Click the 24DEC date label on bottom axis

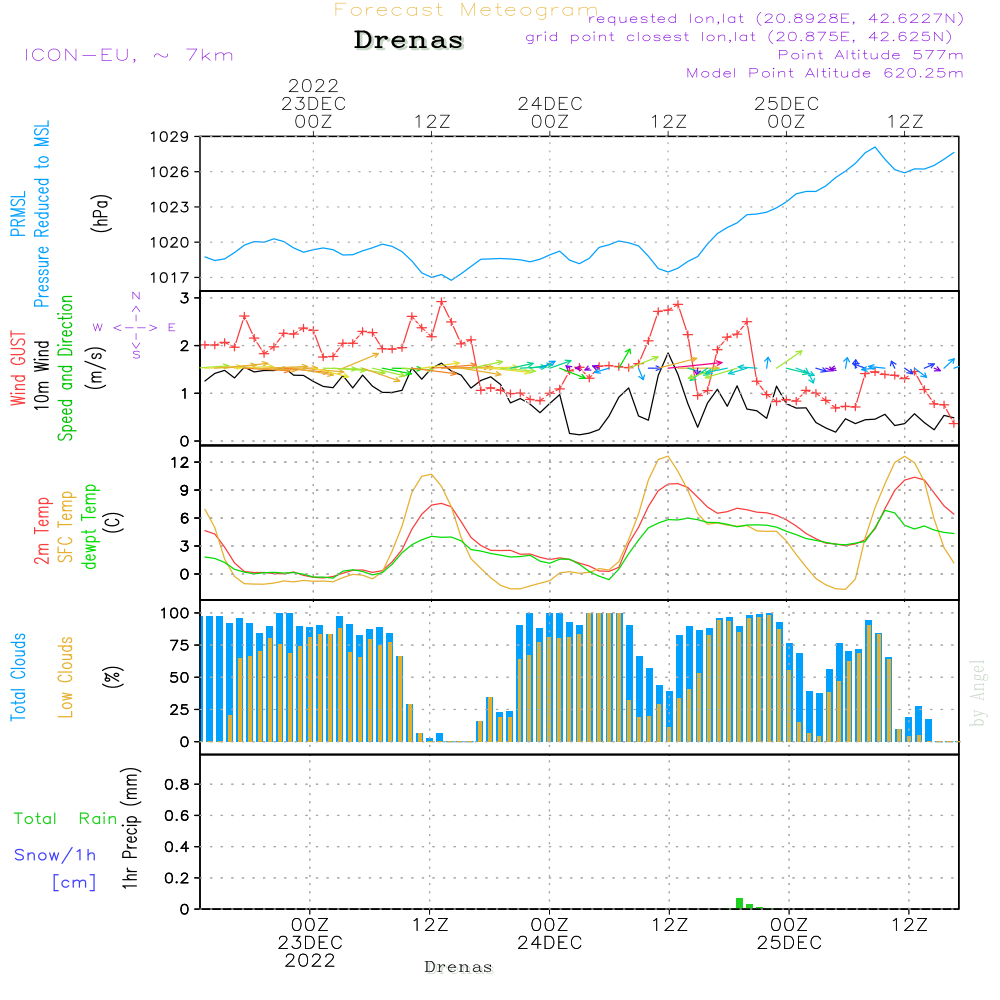[549, 943]
